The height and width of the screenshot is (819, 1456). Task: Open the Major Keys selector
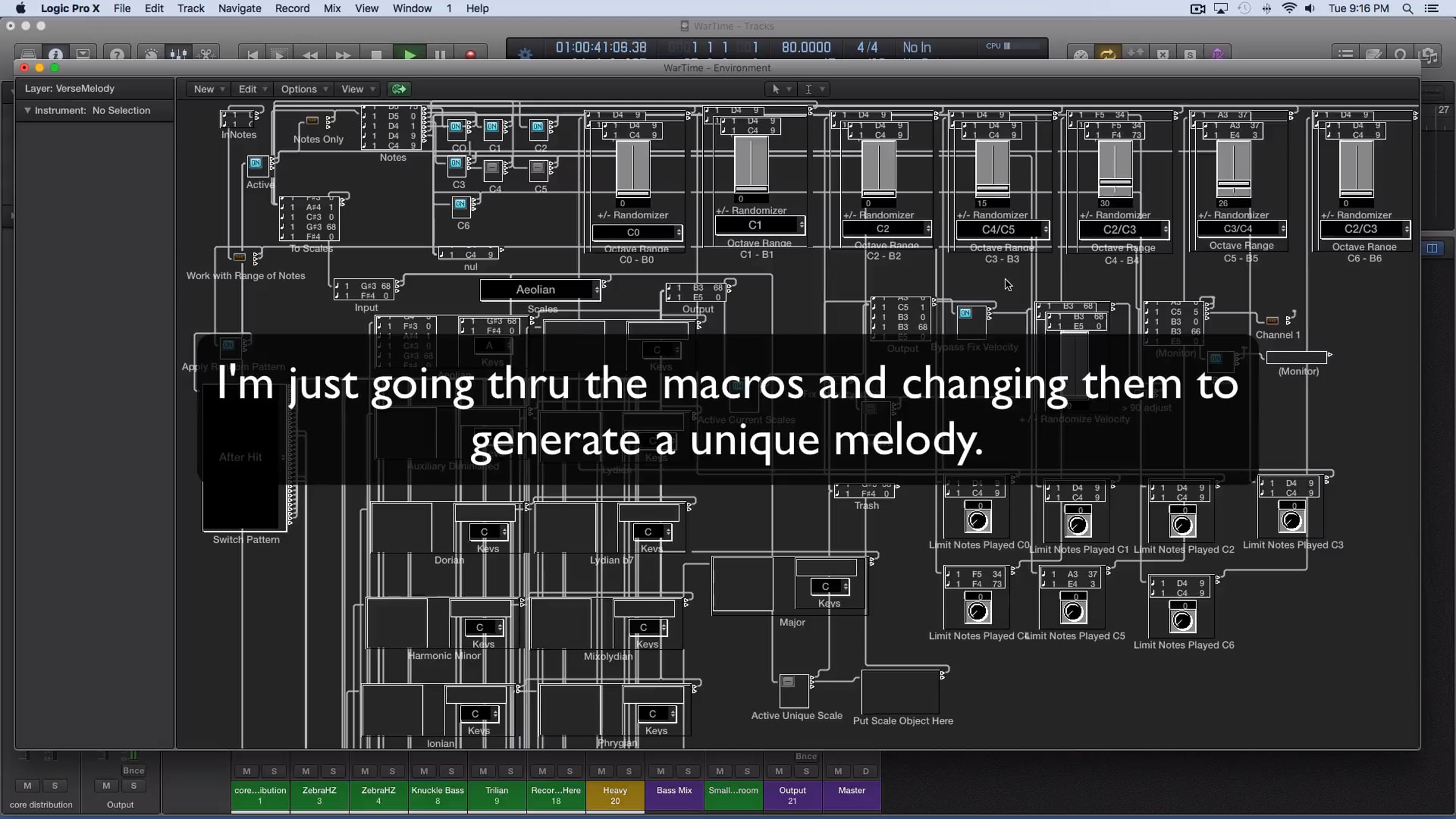click(829, 587)
